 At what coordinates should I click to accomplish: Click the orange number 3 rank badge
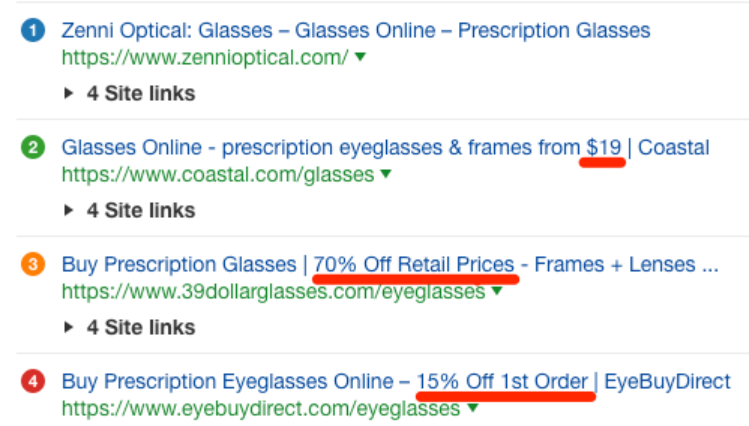(33, 264)
